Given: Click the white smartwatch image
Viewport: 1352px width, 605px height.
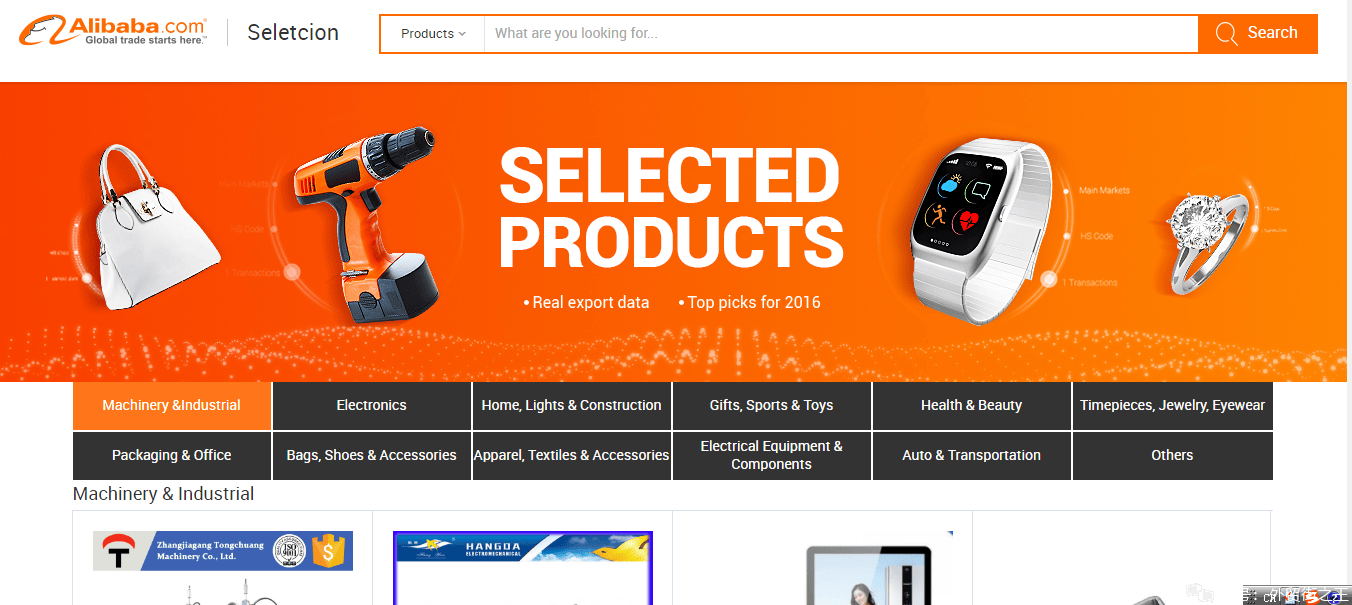Looking at the screenshot, I should [x=979, y=231].
